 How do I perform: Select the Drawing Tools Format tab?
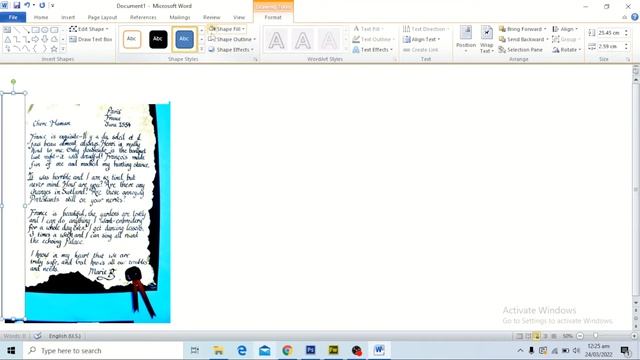pos(273,17)
